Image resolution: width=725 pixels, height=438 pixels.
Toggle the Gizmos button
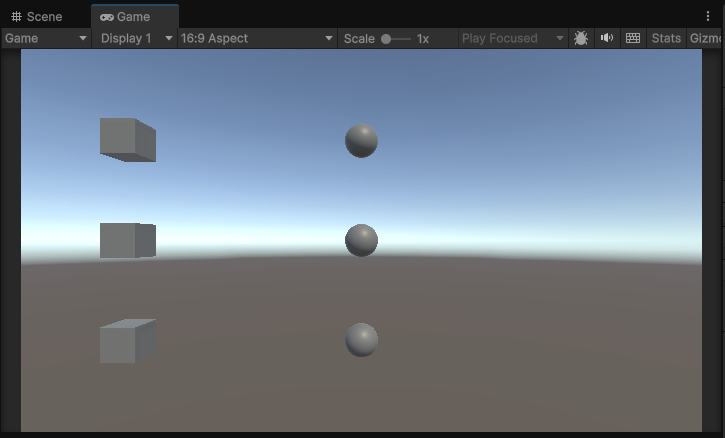pyautogui.click(x=706, y=38)
